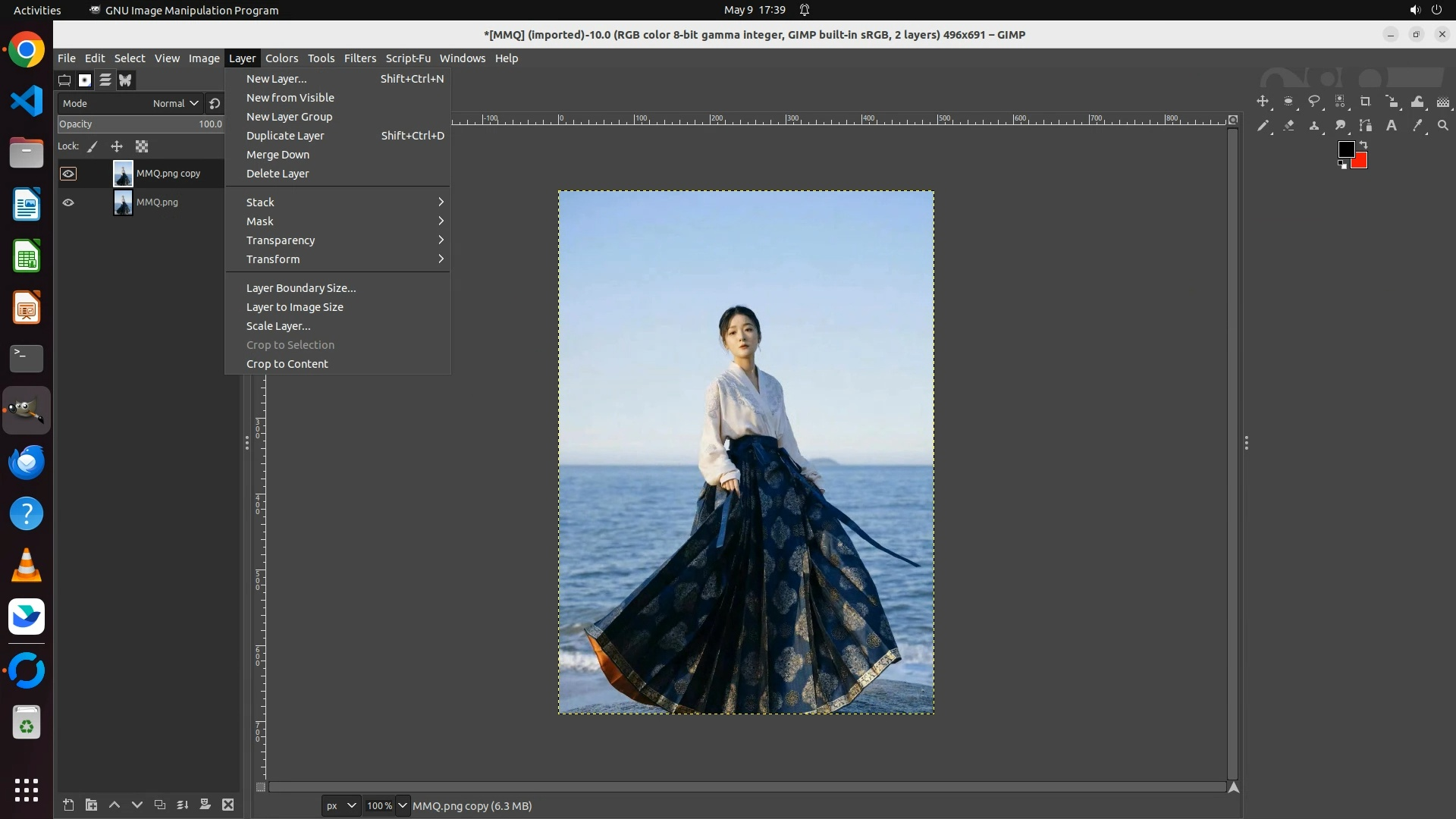Toggle lock alpha channel checkerboard icon
Screen dimensions: 1456x819
[142, 146]
